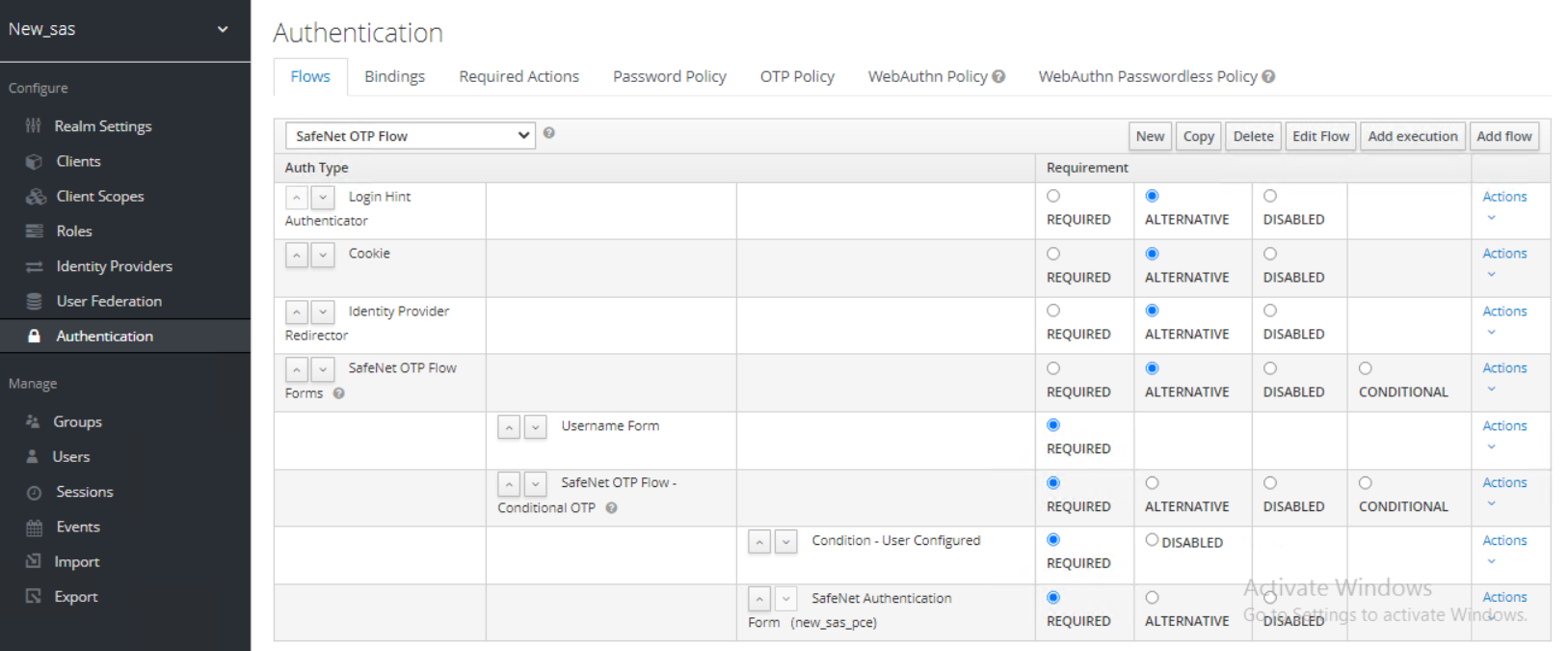
Task: Click help icon next to WebAuthn Passwordless Policy
Action: click(1268, 76)
